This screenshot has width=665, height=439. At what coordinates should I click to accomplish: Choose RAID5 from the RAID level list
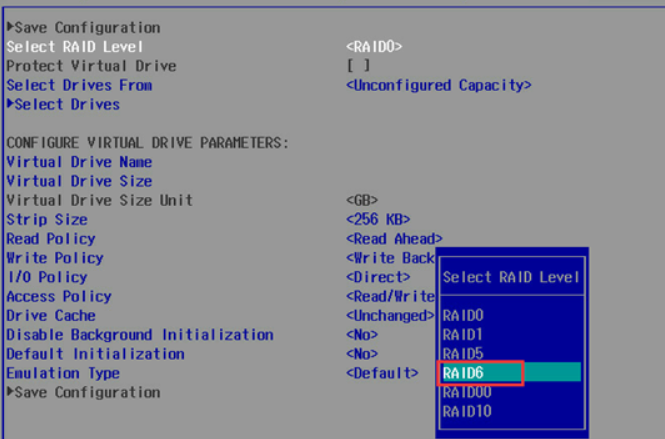[x=462, y=353]
